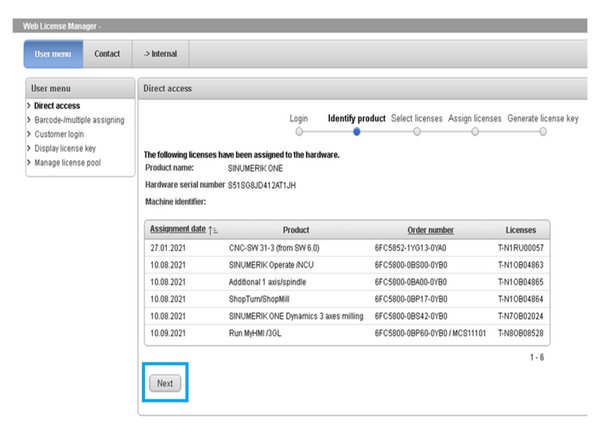Click the Direct access panel heading
This screenshot has height=444, width=592.
pos(168,89)
